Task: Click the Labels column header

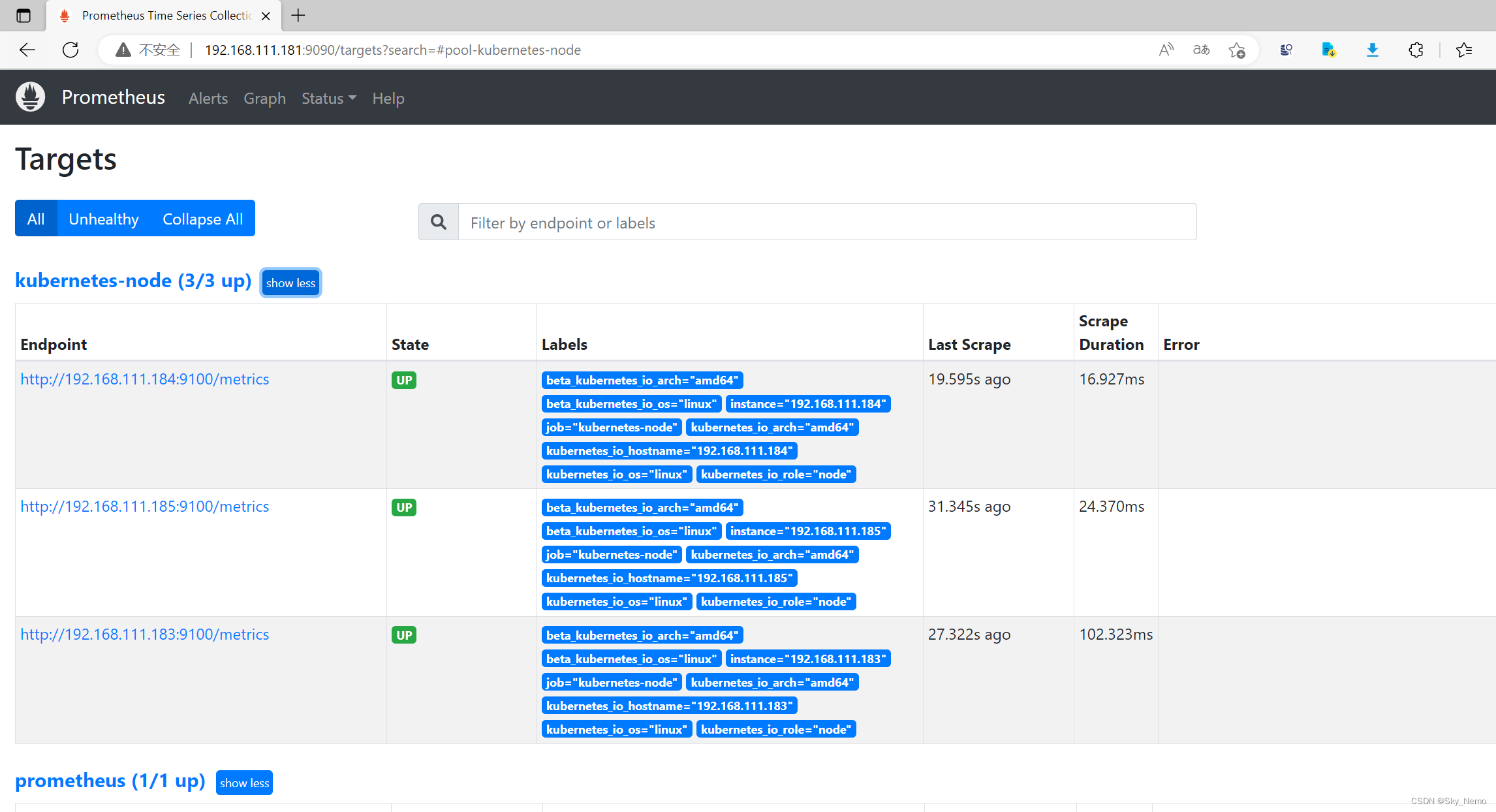Action: pyautogui.click(x=565, y=345)
